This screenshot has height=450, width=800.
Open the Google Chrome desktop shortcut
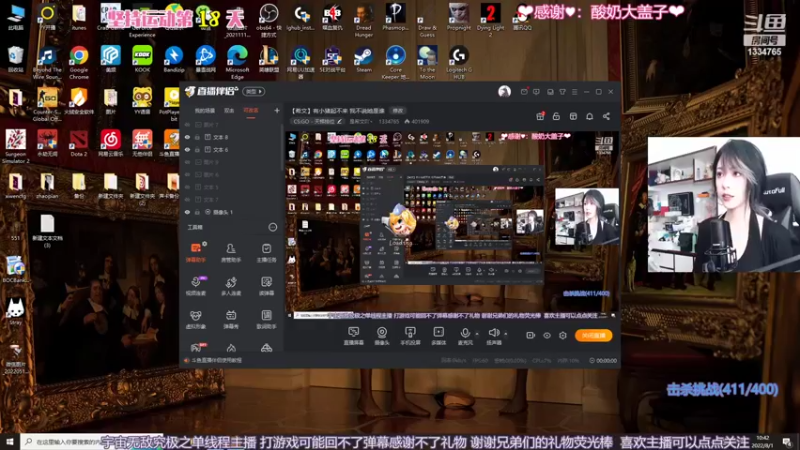tap(79, 62)
